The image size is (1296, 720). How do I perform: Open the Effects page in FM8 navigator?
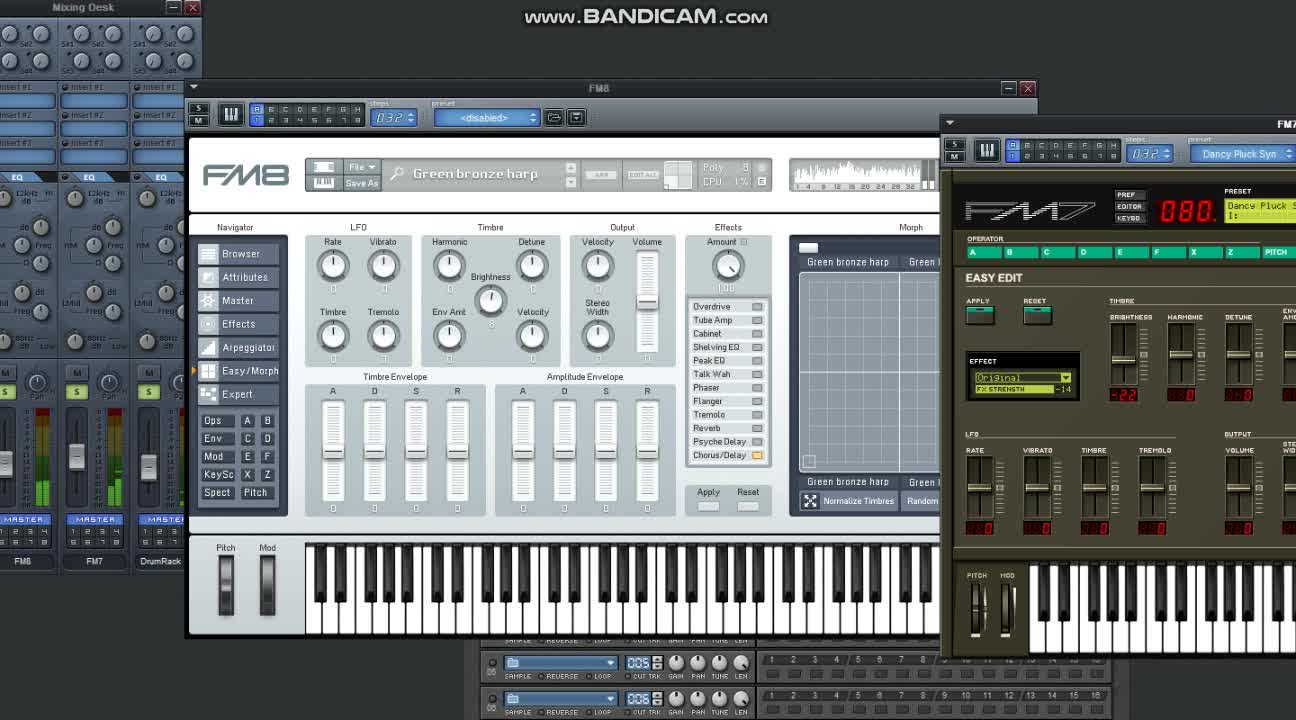[238, 324]
